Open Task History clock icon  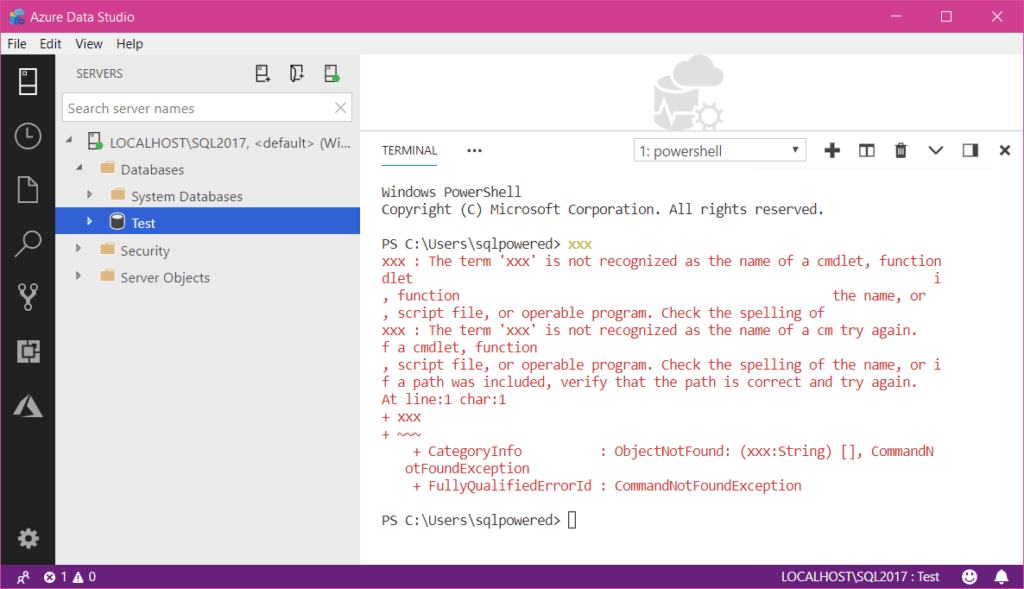(x=28, y=136)
